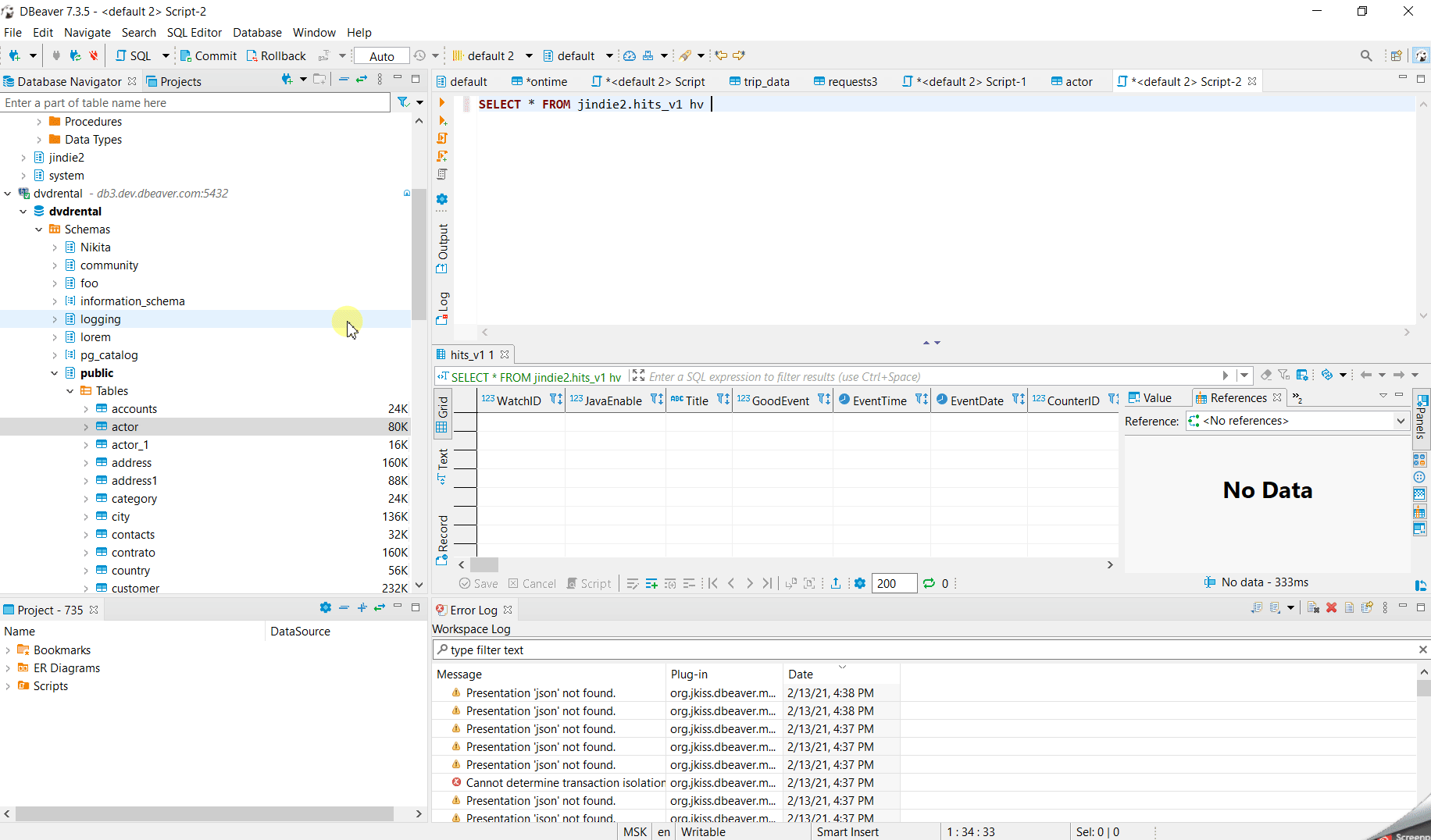Switch to the actor tab
The image size is (1431, 840).
1076,80
